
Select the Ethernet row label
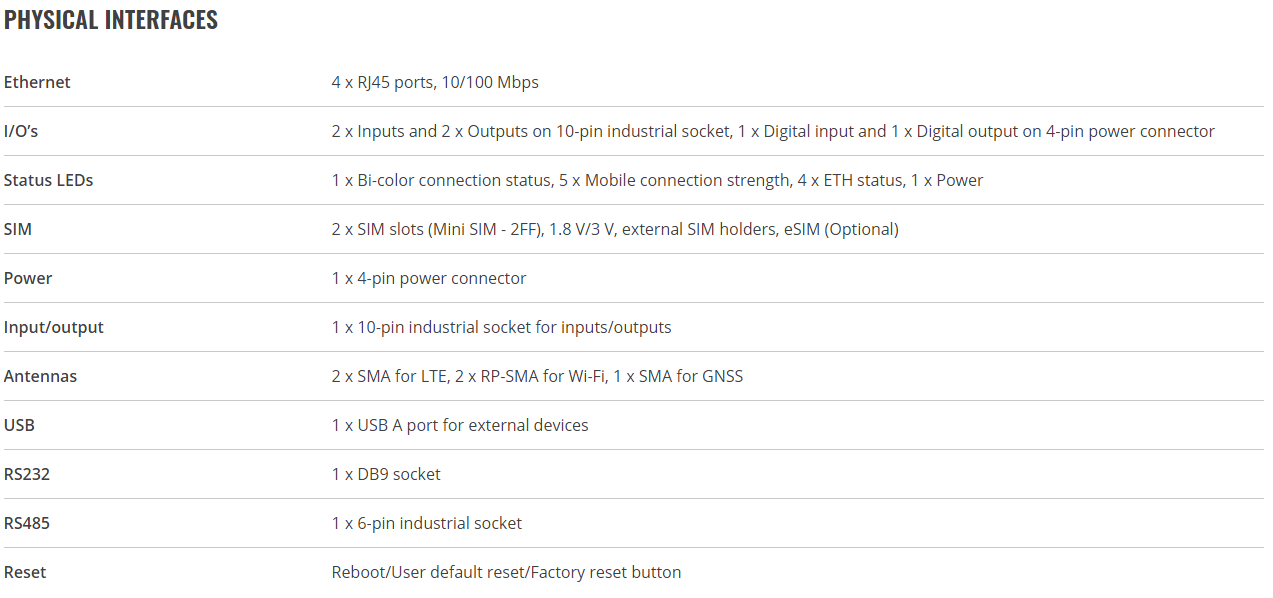tap(37, 82)
